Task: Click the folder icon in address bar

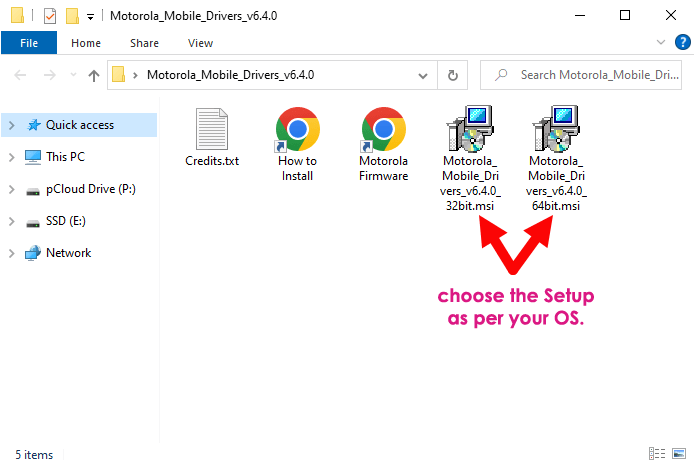Action: point(118,74)
